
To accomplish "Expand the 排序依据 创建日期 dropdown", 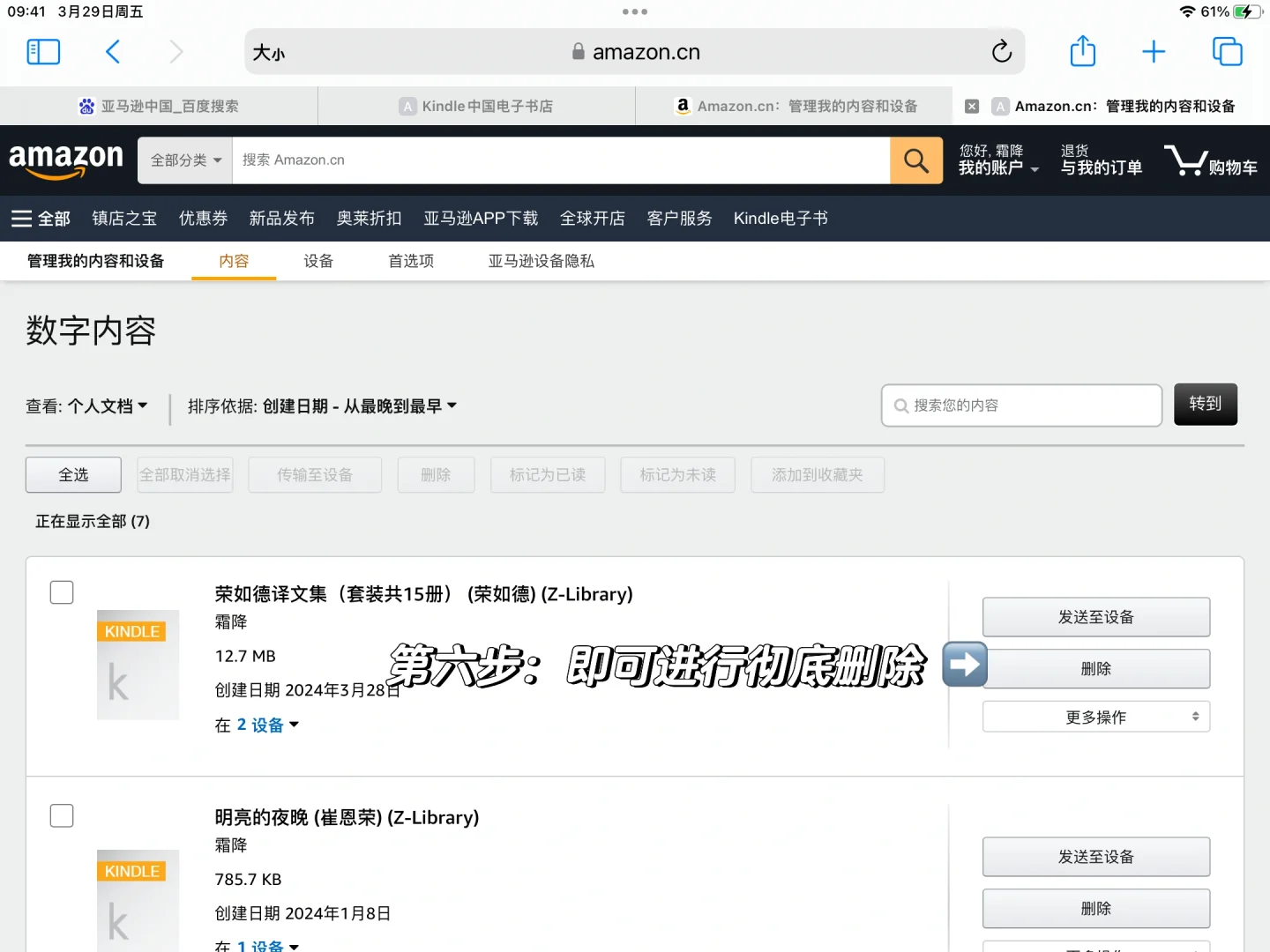I will click(322, 406).
